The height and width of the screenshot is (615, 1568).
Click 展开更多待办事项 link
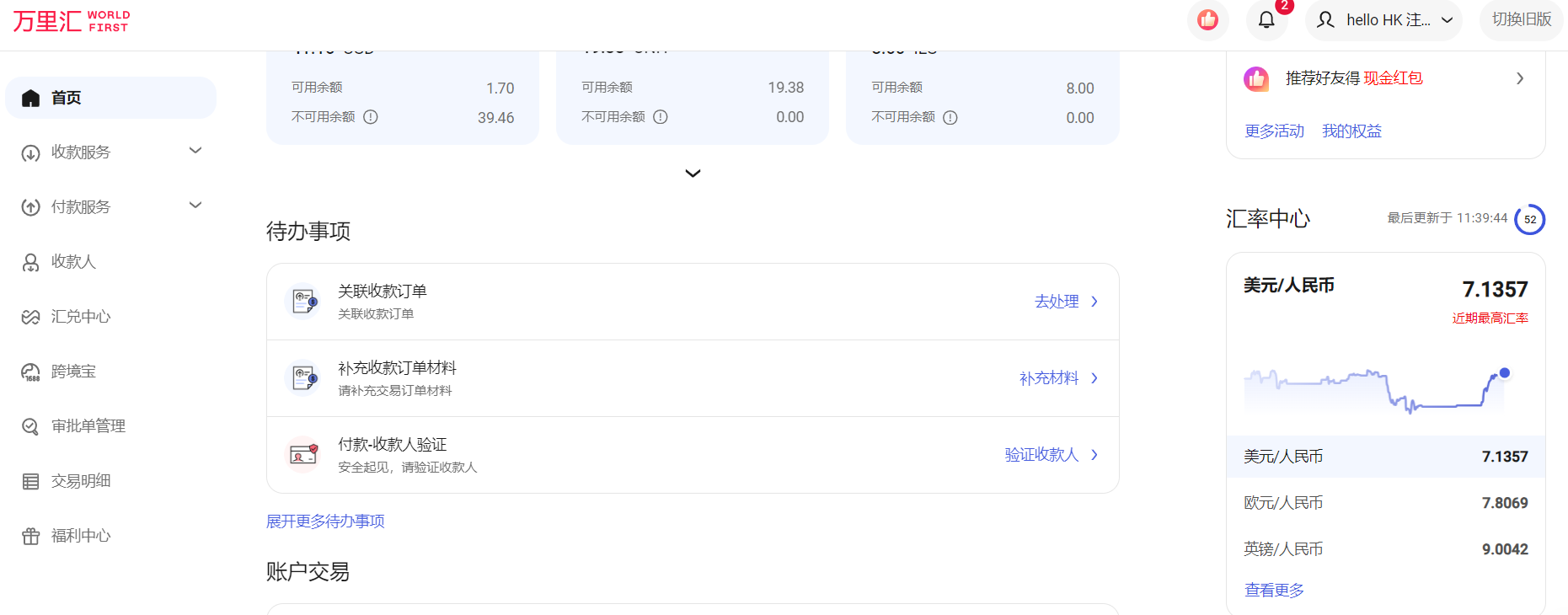click(325, 521)
